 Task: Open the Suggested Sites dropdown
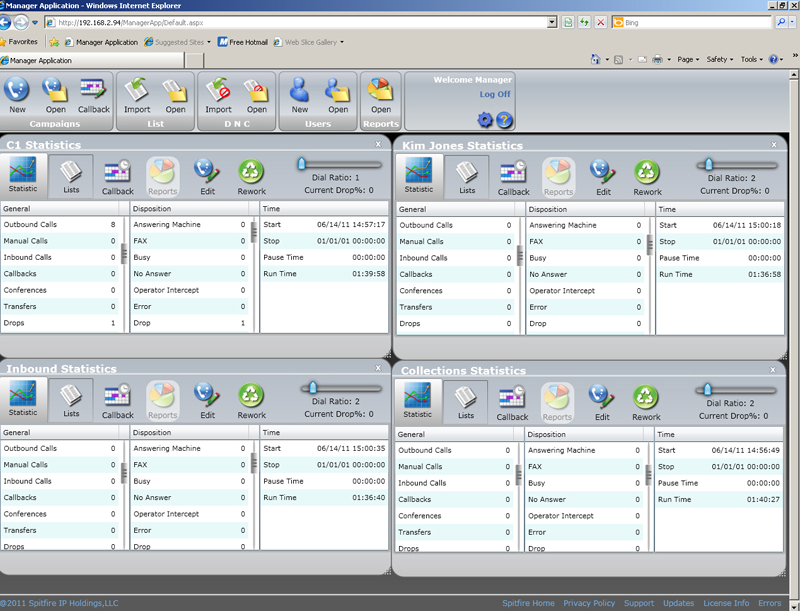(x=178, y=42)
